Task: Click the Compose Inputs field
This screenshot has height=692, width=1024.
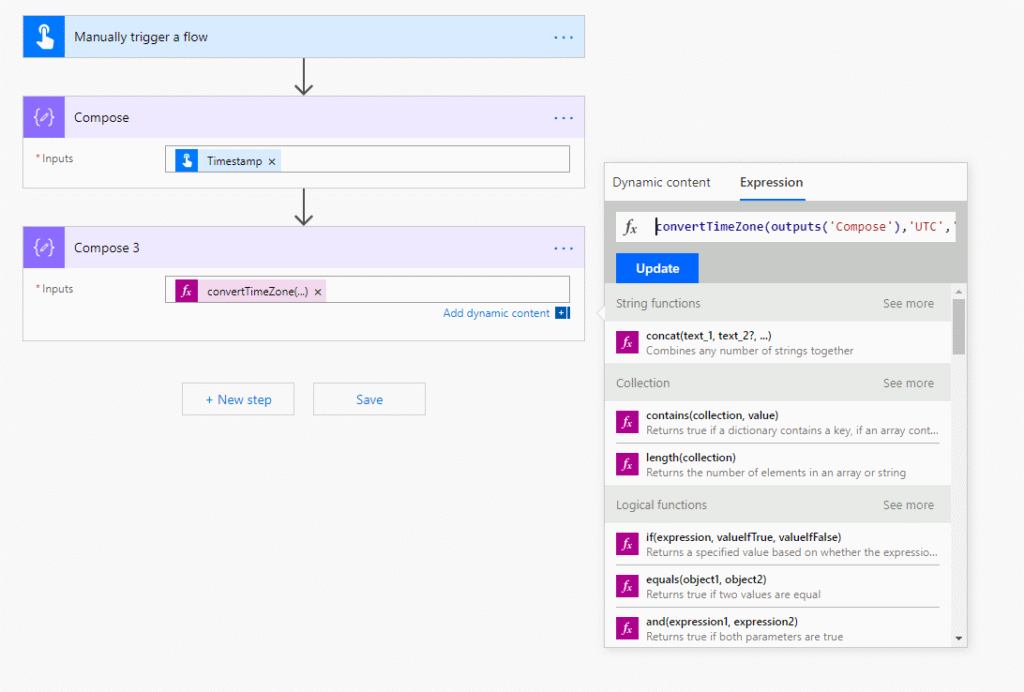Action: [367, 159]
